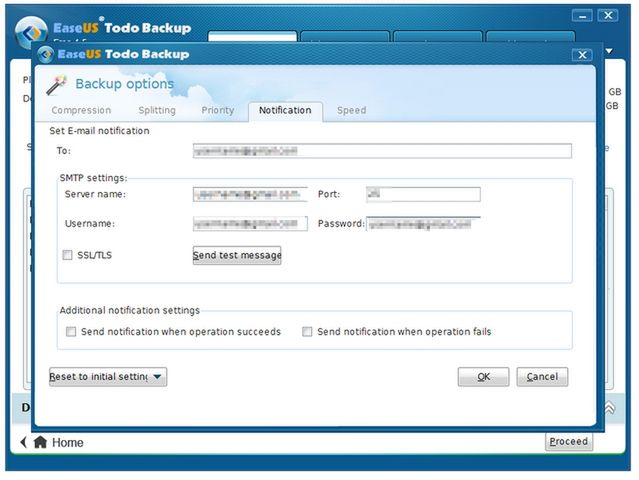639x480 pixels.
Task: Click the Home icon in main window
Action: pos(40,442)
